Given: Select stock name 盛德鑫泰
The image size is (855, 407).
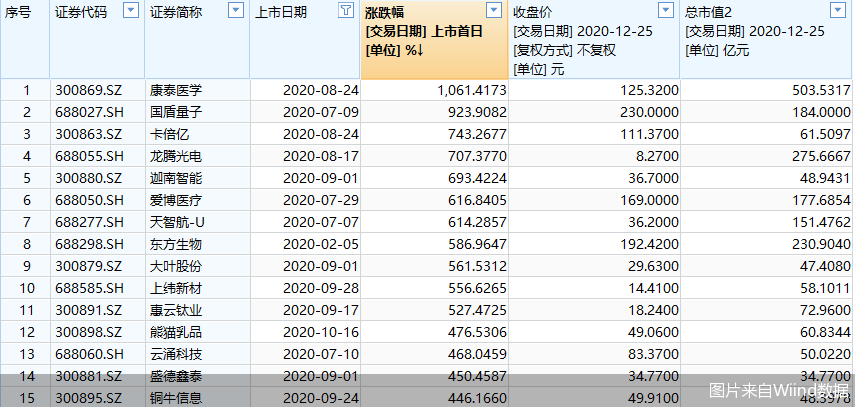Looking at the screenshot, I should click(x=176, y=376).
